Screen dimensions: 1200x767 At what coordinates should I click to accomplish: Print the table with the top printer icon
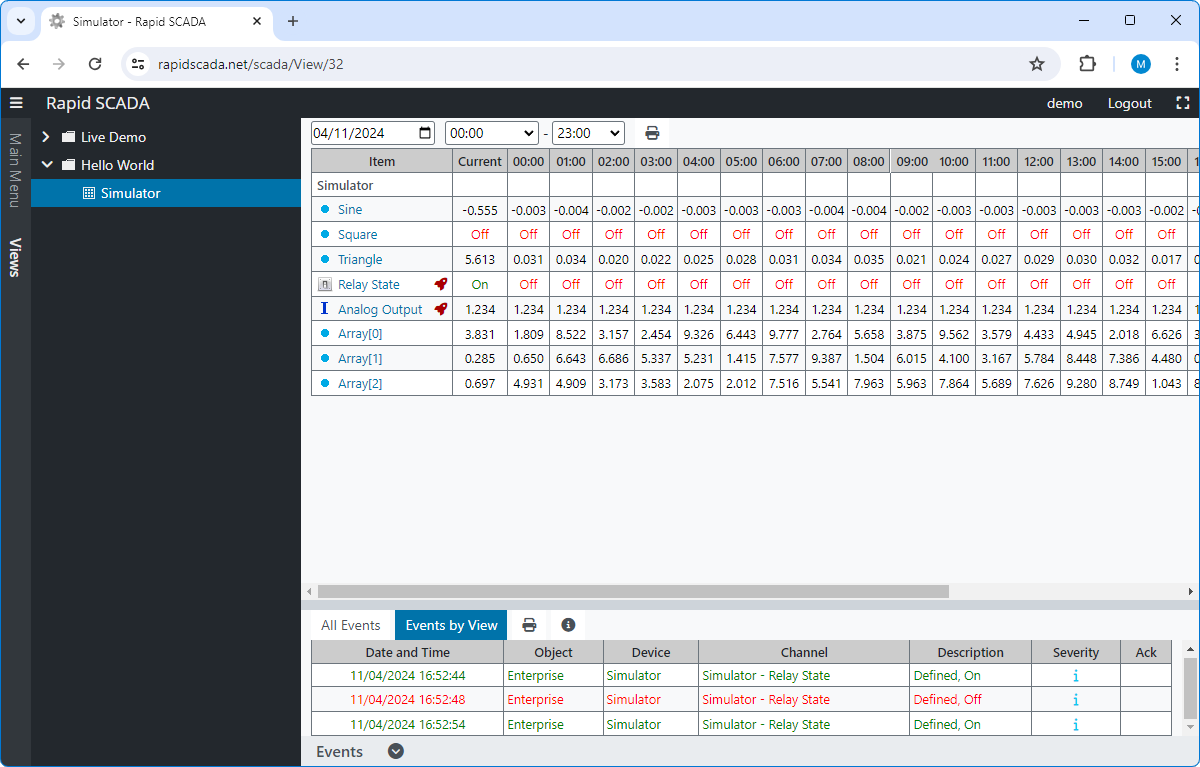point(652,133)
